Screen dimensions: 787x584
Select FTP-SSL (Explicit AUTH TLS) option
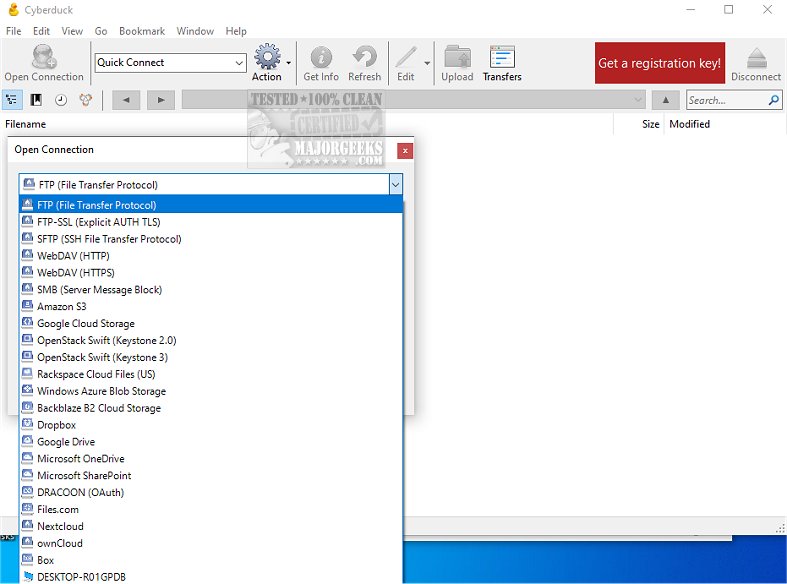coord(211,222)
